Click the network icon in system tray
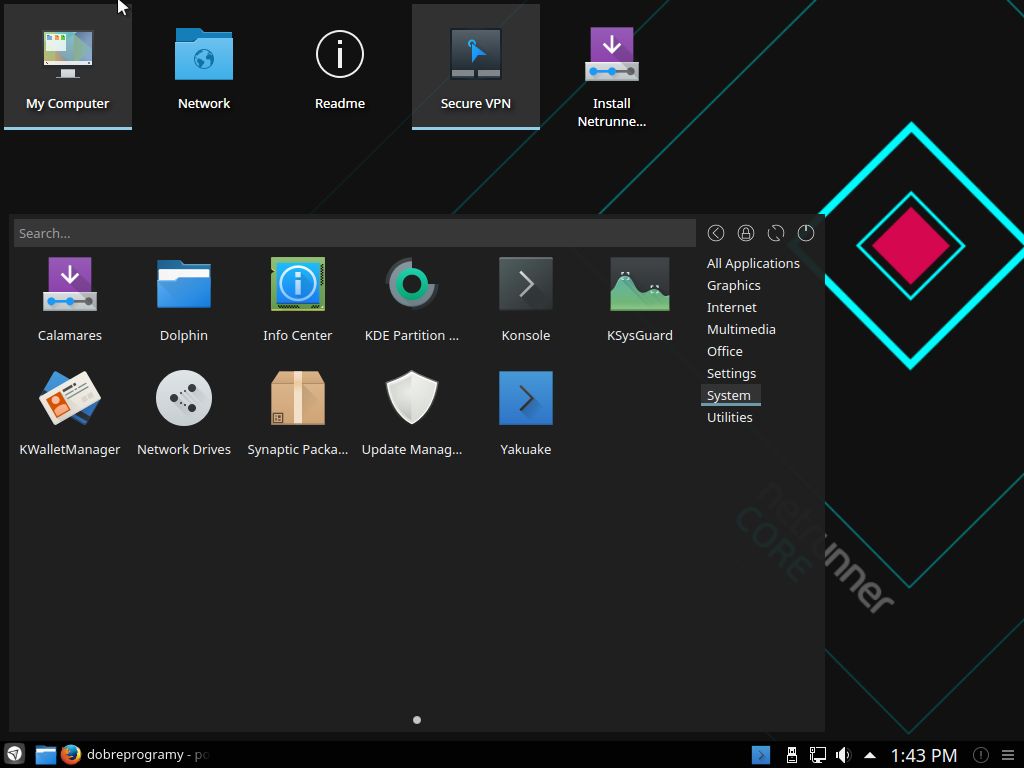The width and height of the screenshot is (1024, 768). click(x=818, y=755)
